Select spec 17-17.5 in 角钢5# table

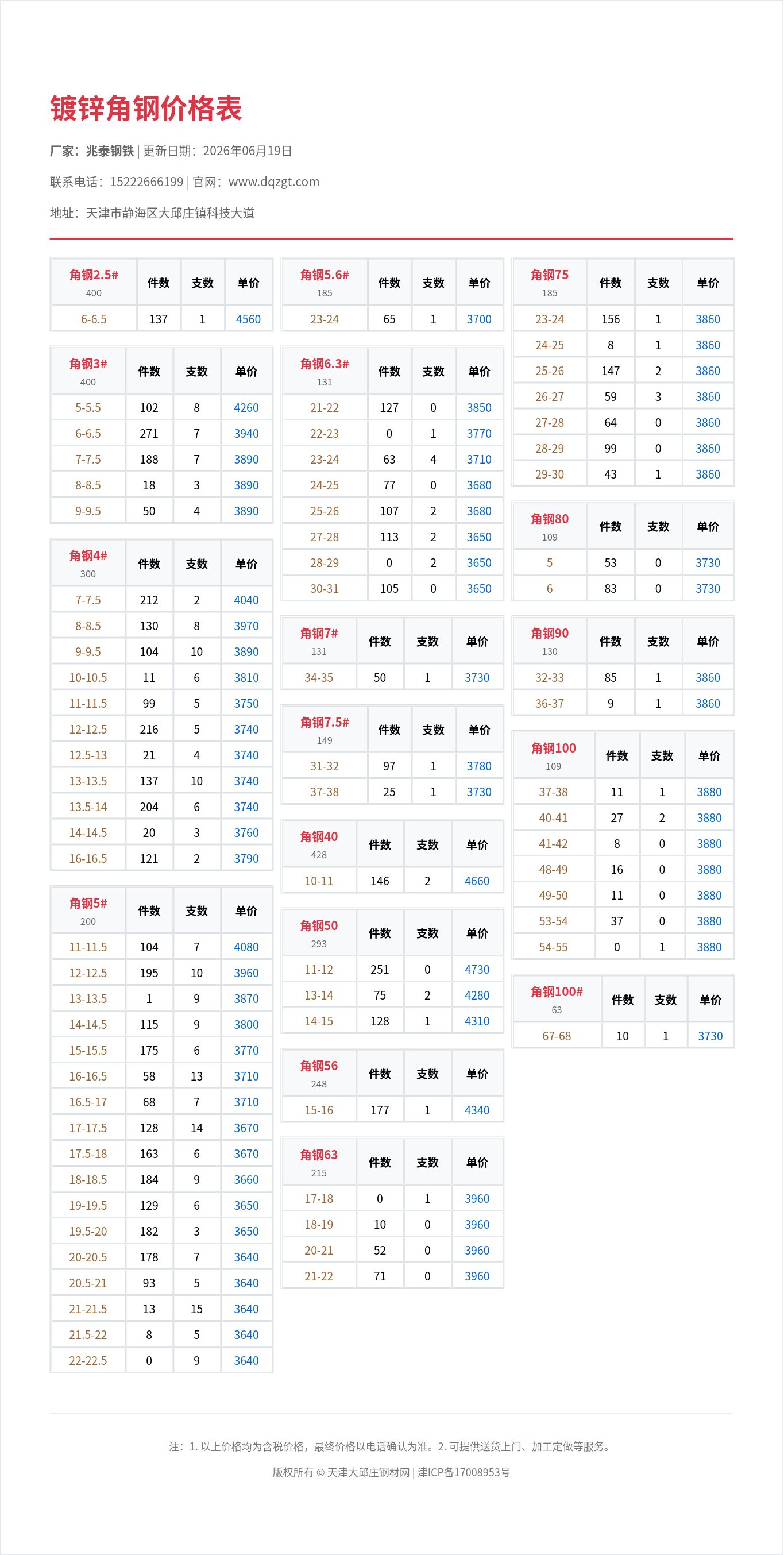88,1128
